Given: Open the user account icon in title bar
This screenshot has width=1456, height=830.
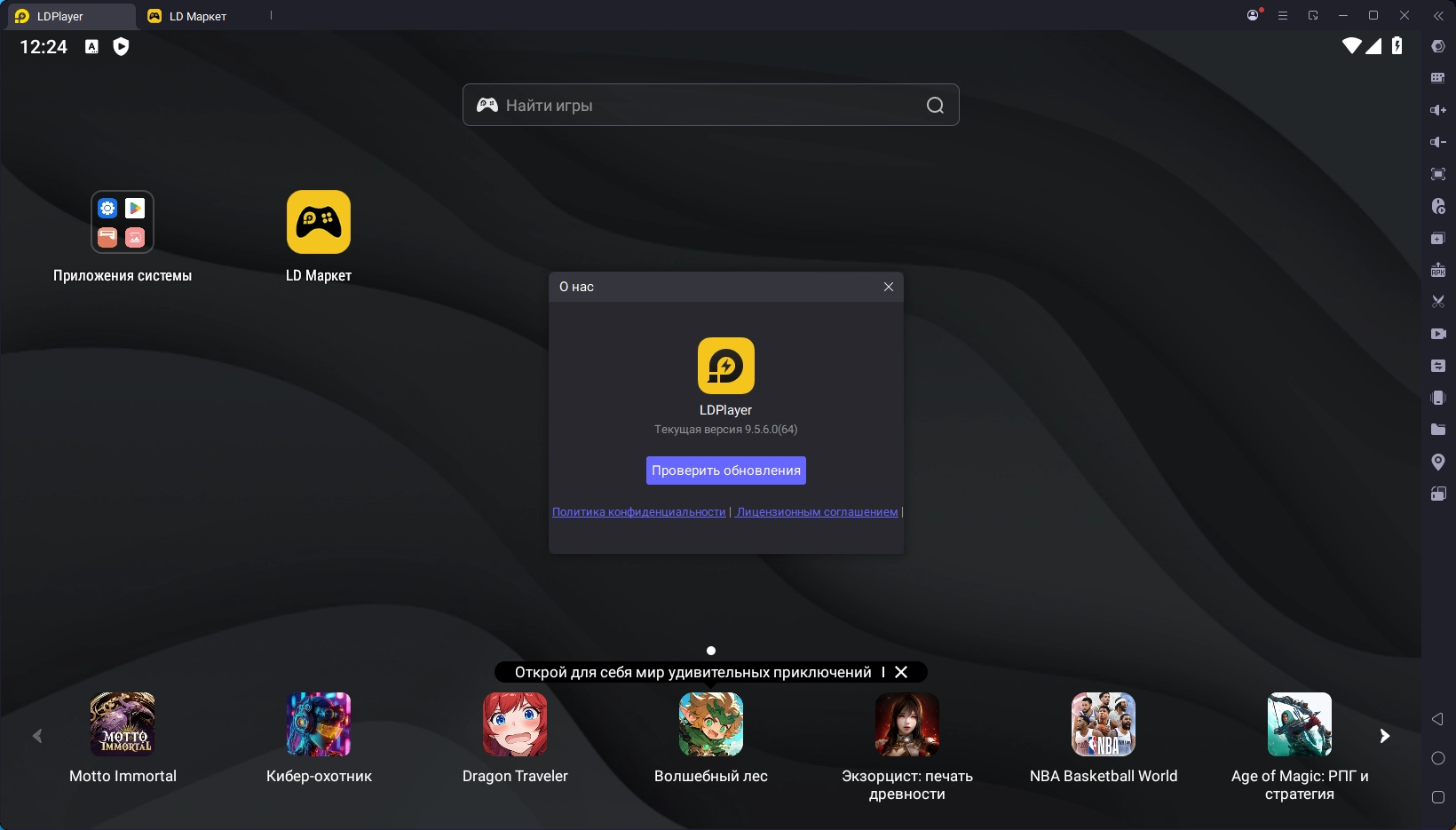Looking at the screenshot, I should [x=1254, y=15].
